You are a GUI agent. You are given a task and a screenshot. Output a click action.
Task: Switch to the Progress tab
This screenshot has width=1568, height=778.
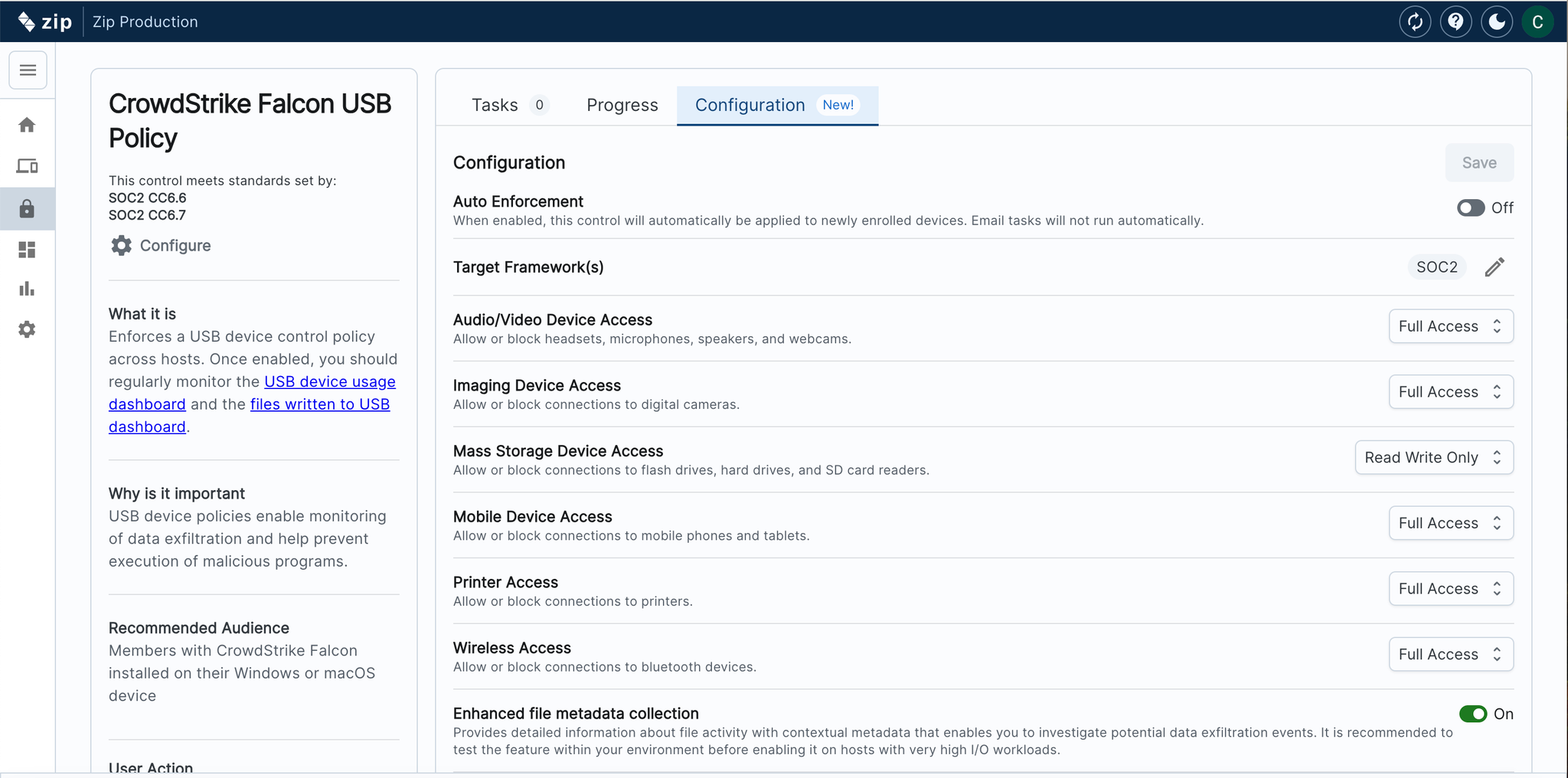tap(622, 105)
